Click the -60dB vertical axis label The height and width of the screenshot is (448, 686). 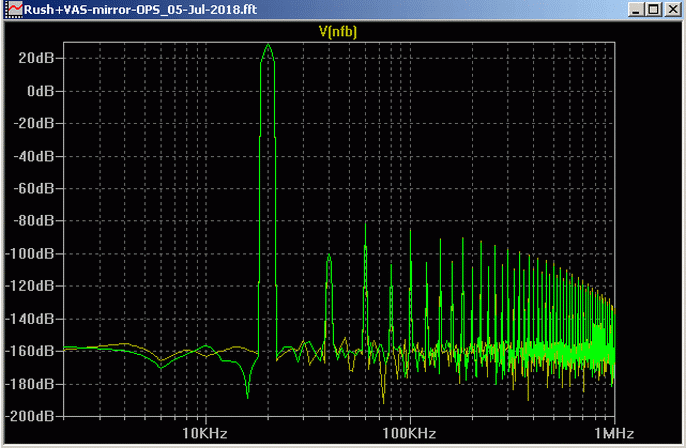click(34, 189)
